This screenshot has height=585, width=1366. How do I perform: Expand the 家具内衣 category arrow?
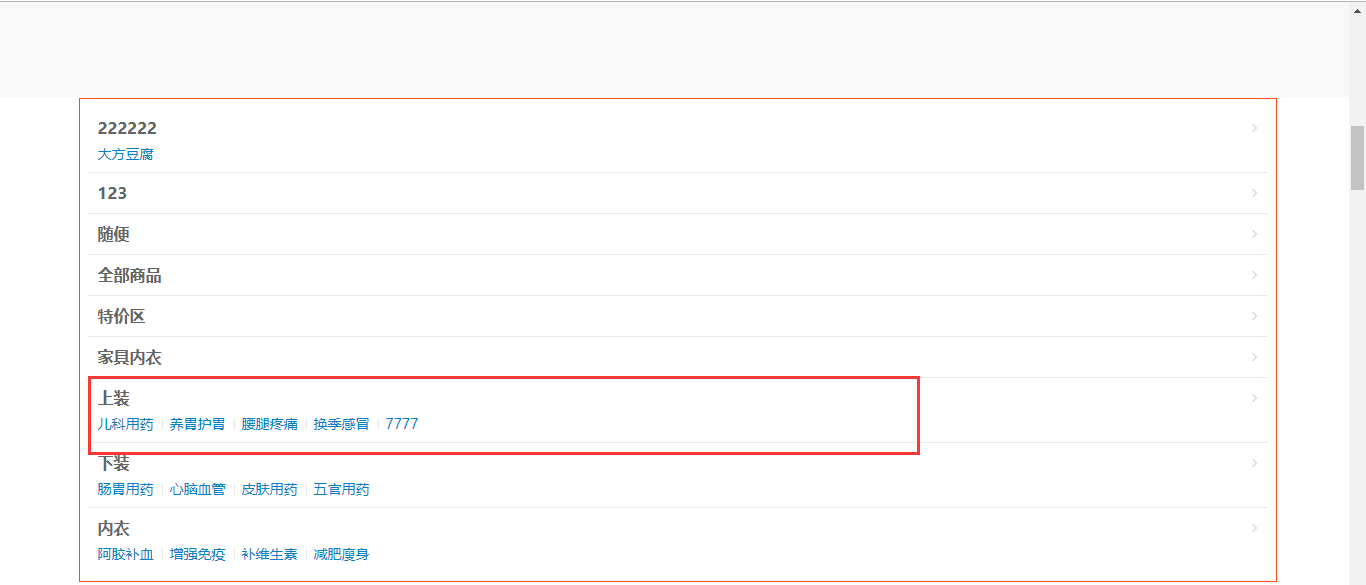click(1254, 357)
